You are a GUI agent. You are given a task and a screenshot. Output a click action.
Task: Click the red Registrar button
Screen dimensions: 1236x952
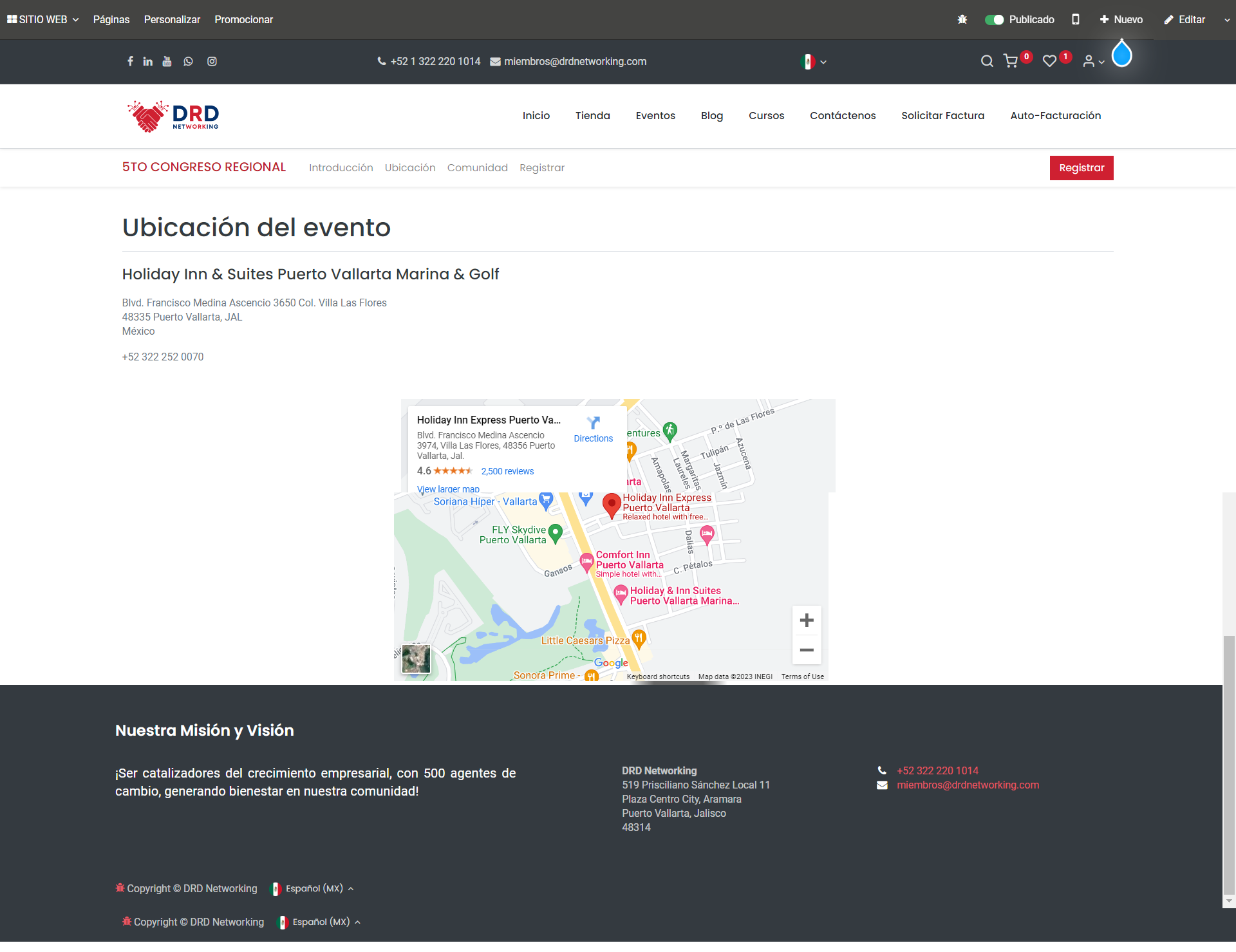(x=1081, y=168)
